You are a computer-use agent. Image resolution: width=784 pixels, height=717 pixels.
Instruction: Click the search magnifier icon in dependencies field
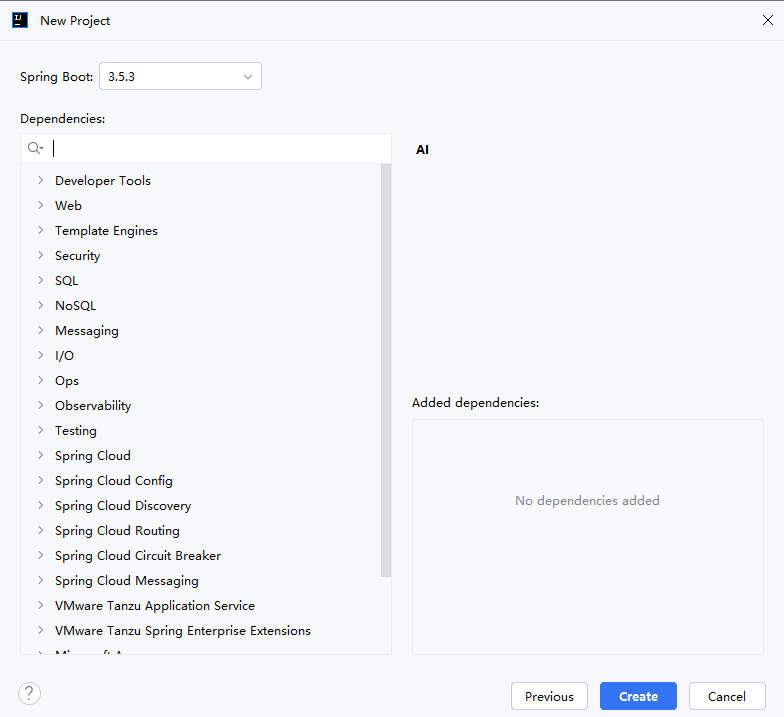35,148
